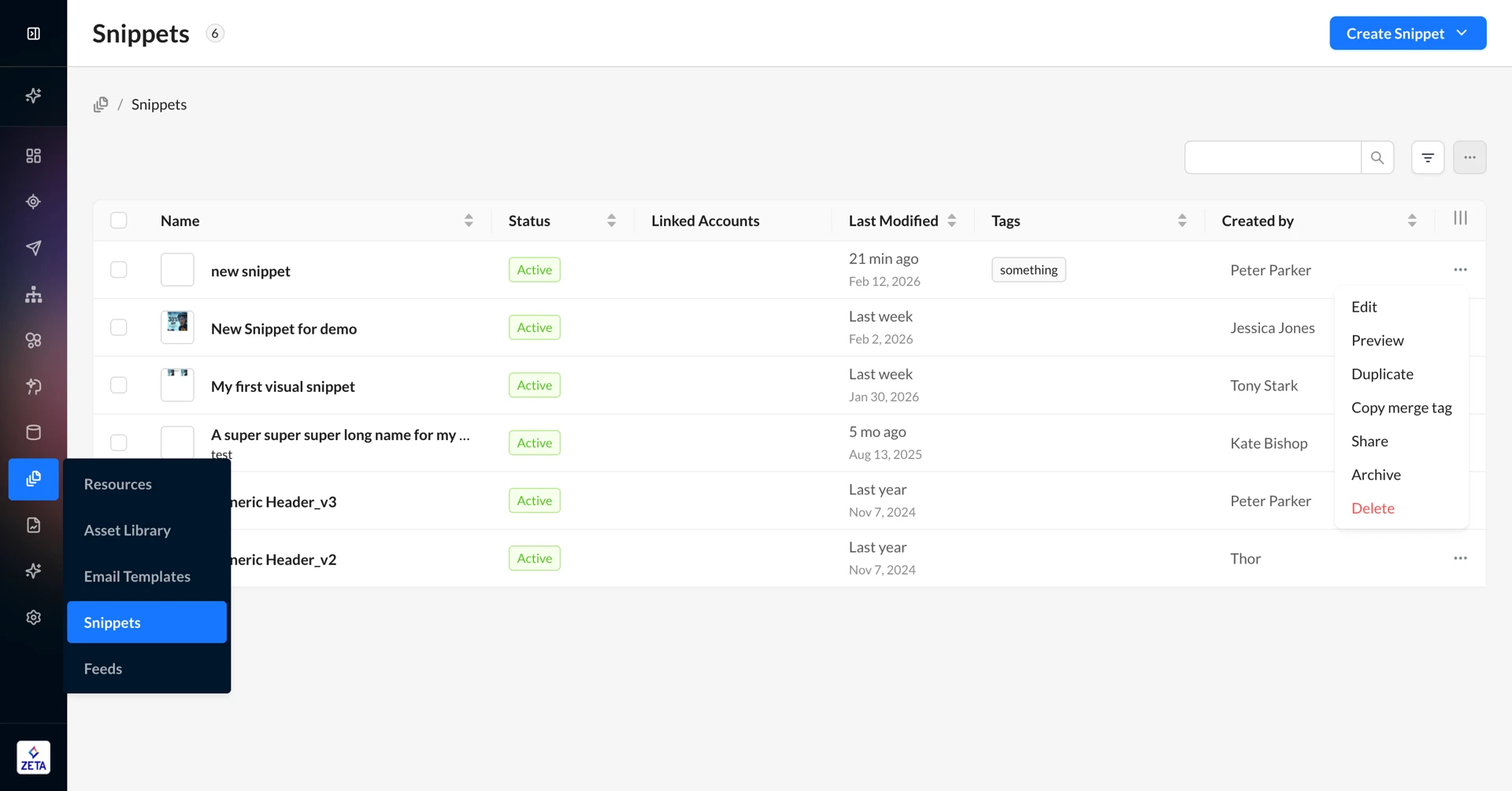Open the settings gear icon in sidebar
The width and height of the screenshot is (1512, 791).
pos(33,617)
